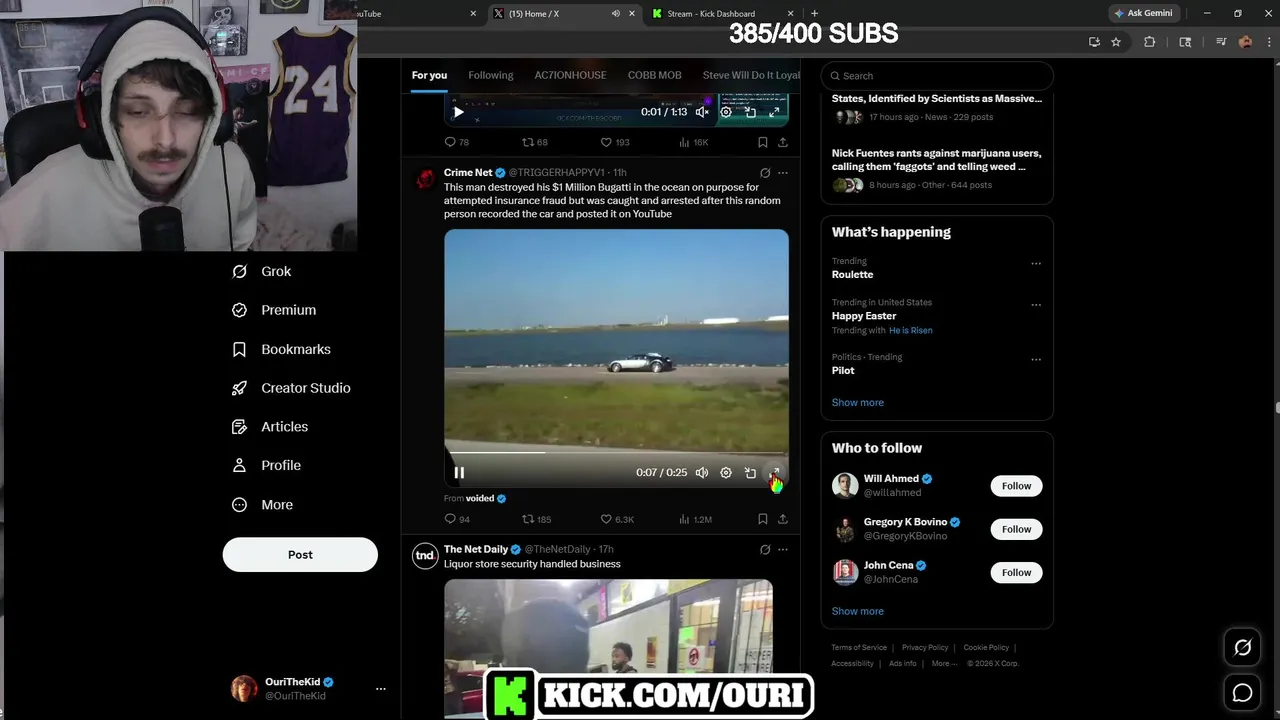Follow Will Ahmed

click(1016, 486)
